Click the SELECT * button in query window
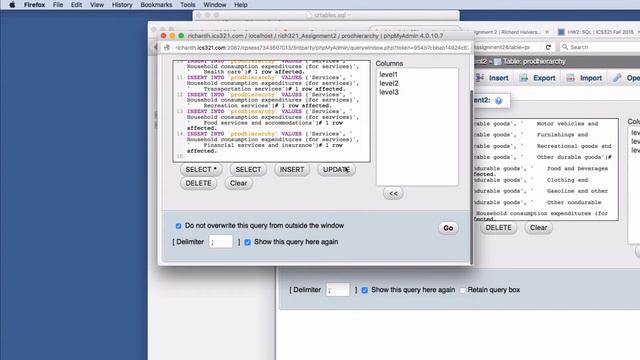The width and height of the screenshot is (640, 360). tap(201, 169)
